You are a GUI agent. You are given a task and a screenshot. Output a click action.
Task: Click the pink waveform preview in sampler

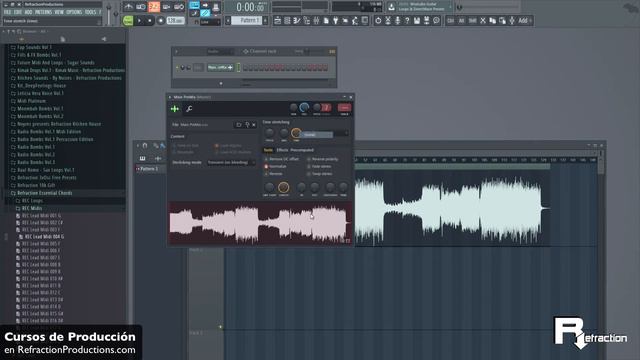[260, 223]
